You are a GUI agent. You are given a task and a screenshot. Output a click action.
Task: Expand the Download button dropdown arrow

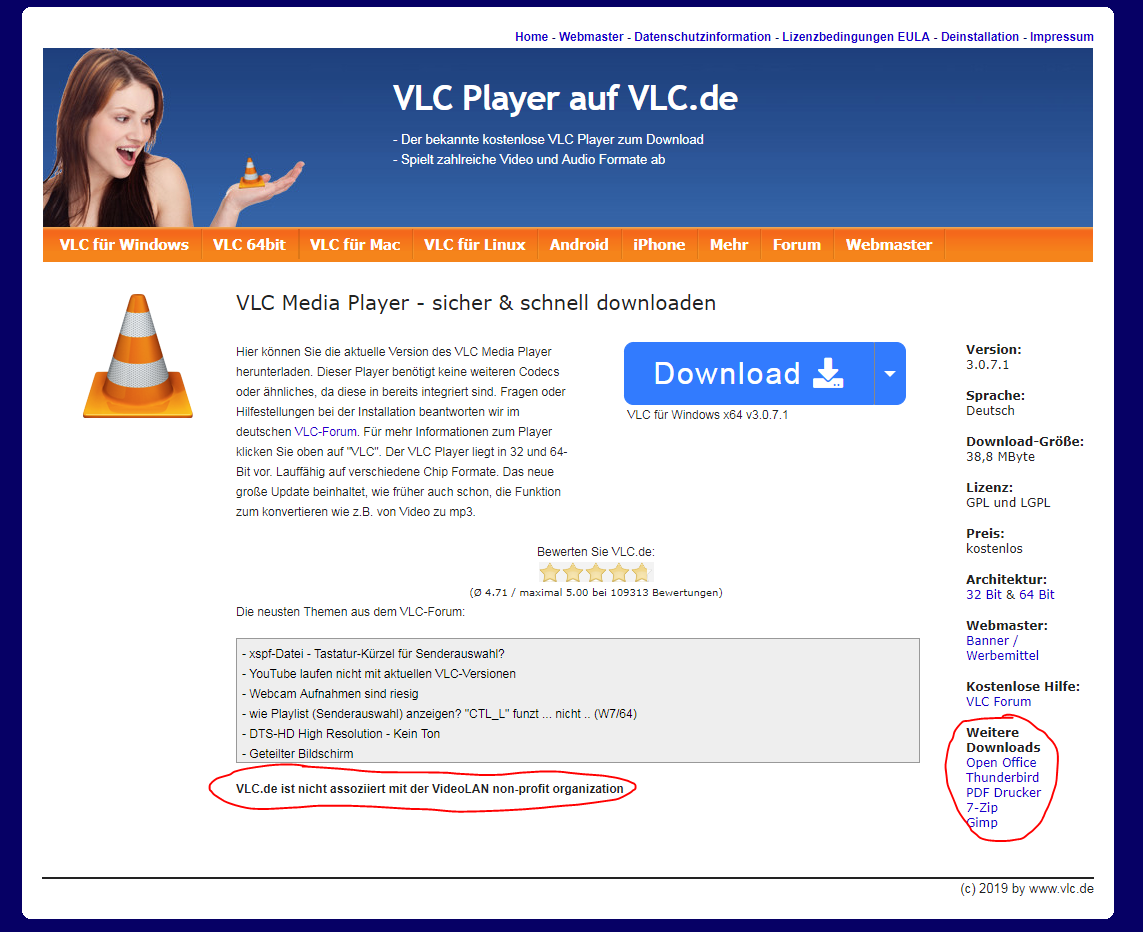pos(890,373)
